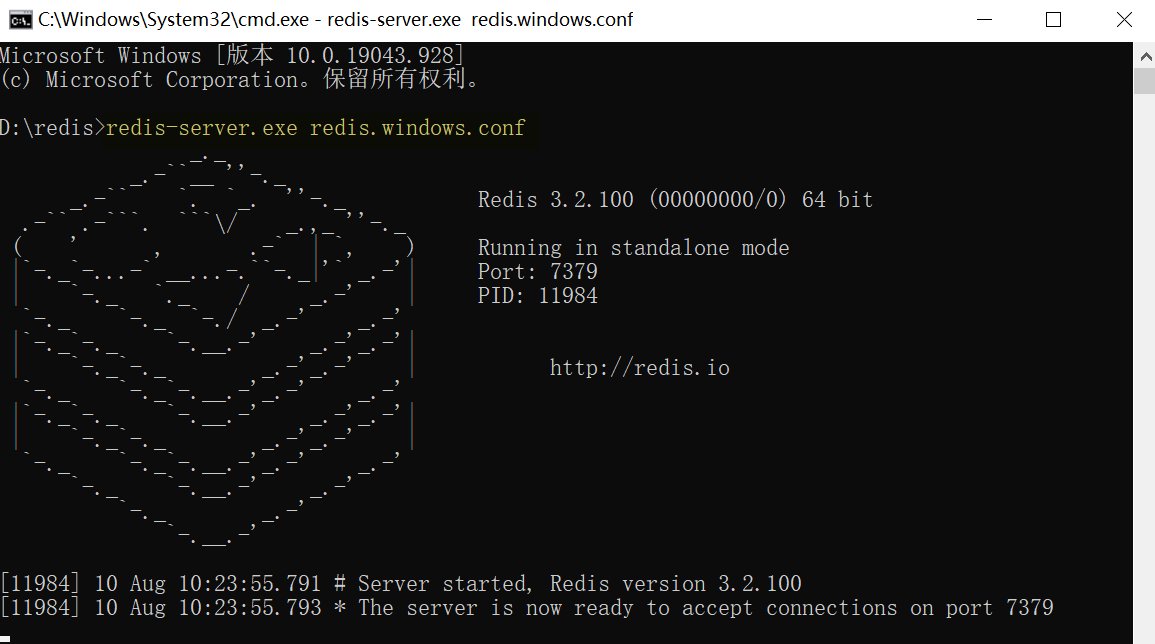Click the D:\redis prompt path
Image resolution: width=1155 pixels, height=644 pixels.
pyautogui.click(x=46, y=128)
